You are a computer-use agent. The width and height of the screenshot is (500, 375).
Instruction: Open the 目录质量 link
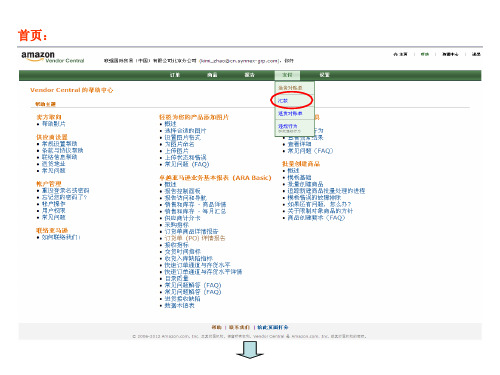(176, 278)
